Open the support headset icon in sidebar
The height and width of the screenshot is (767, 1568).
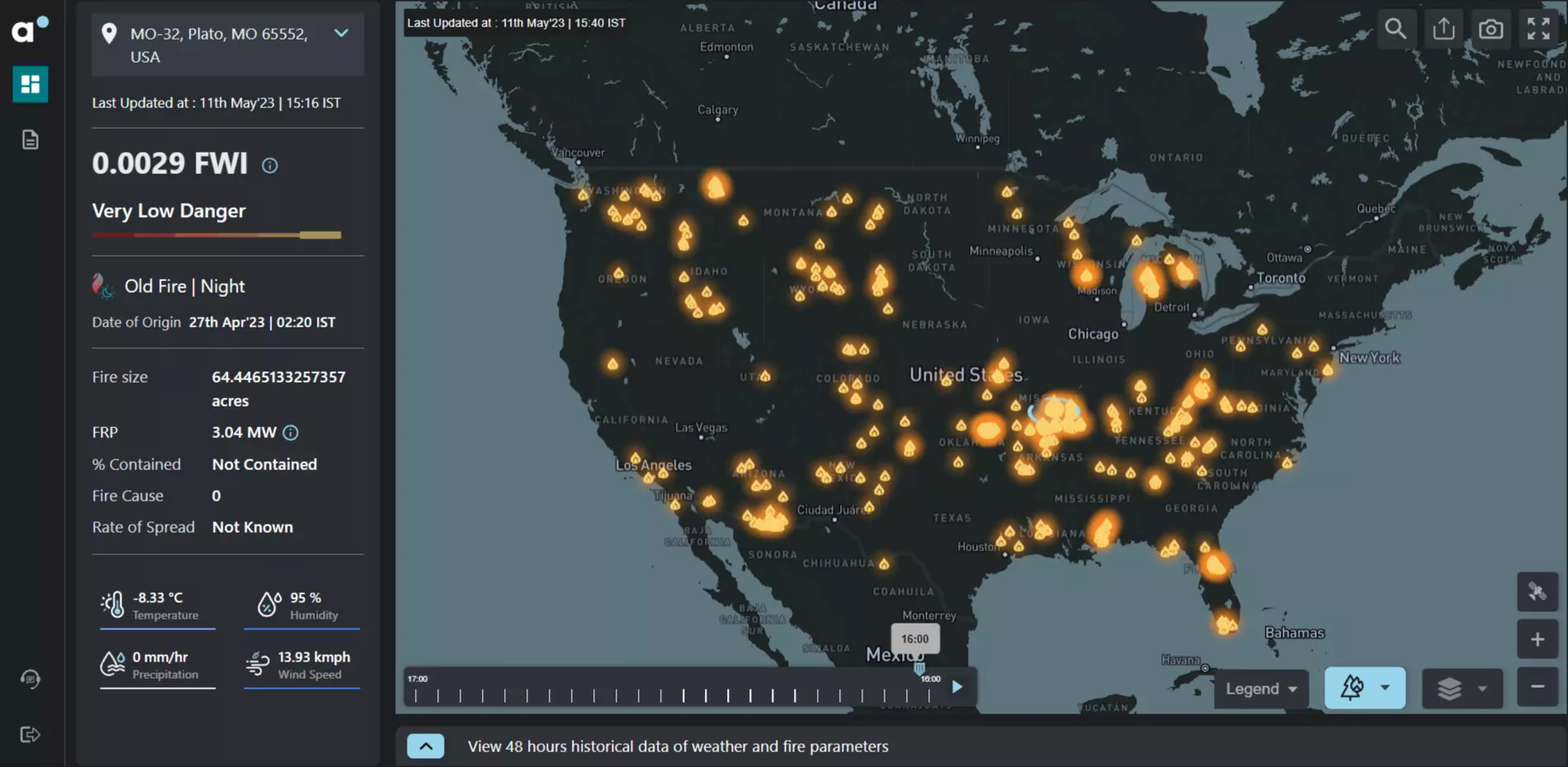click(31, 679)
